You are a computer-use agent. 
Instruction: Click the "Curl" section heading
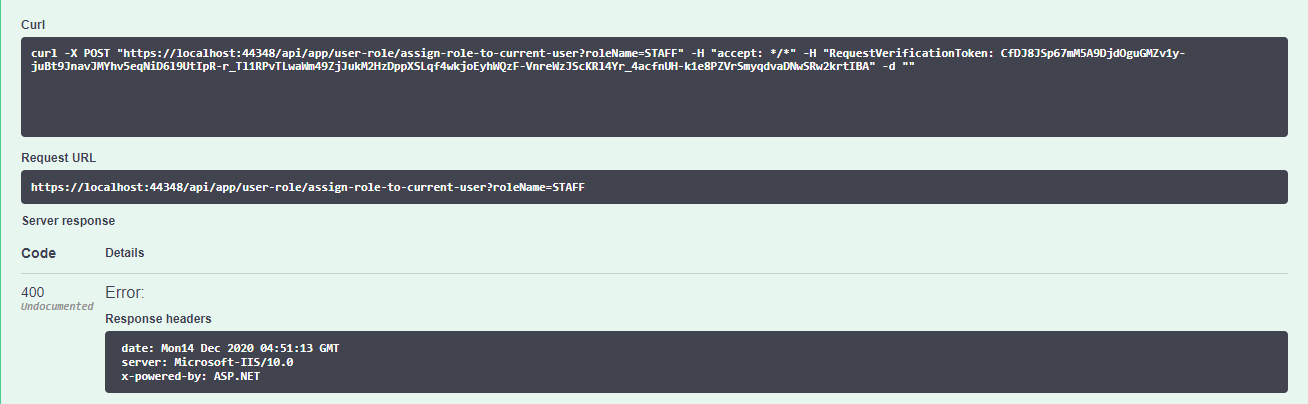coord(32,23)
